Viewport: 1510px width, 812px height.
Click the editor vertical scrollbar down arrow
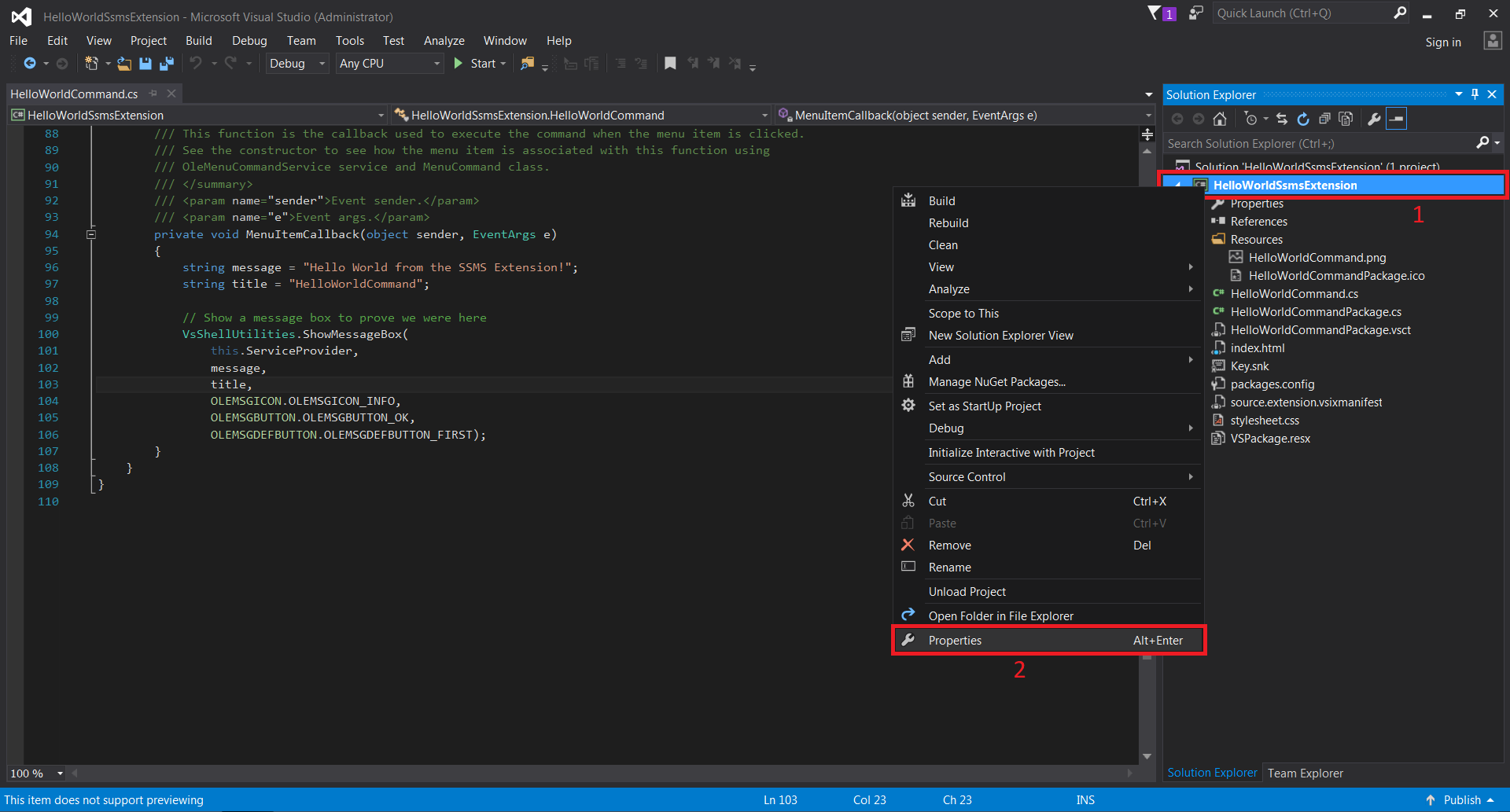[x=1147, y=756]
